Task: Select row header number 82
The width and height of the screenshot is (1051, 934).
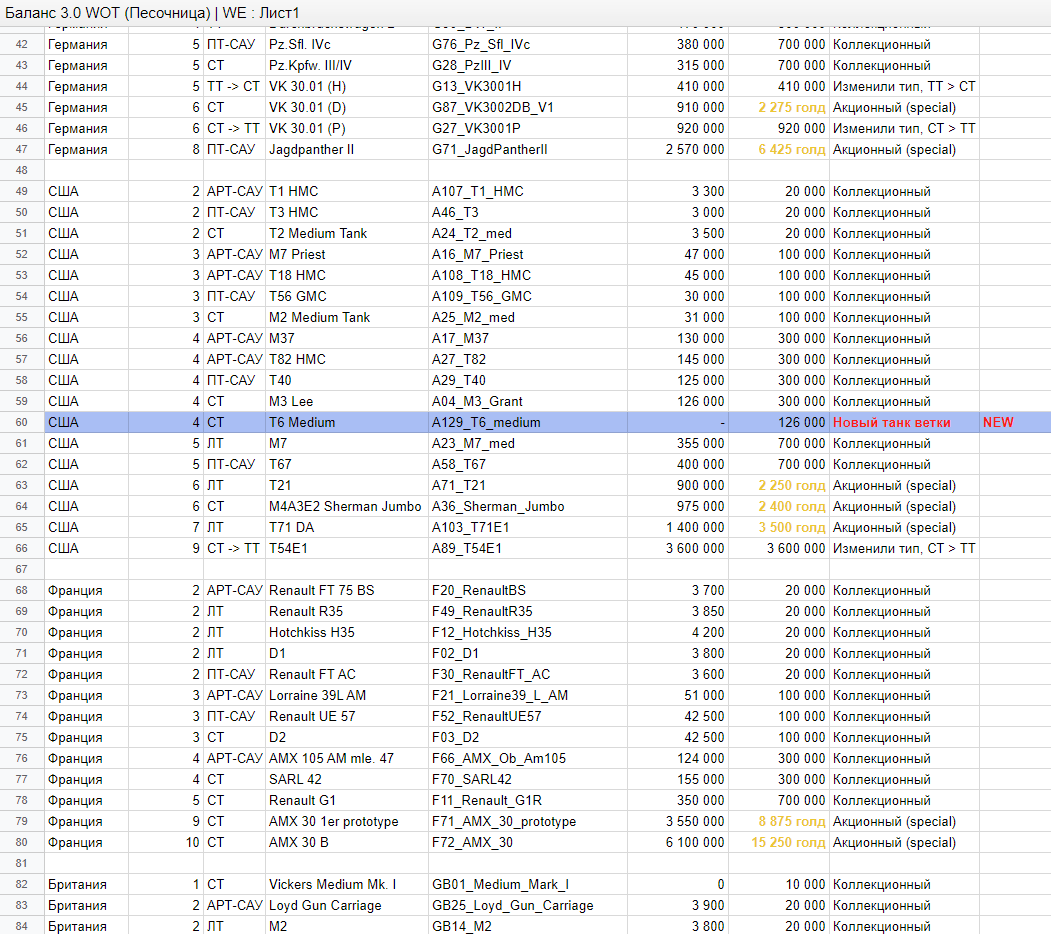Action: coord(21,884)
